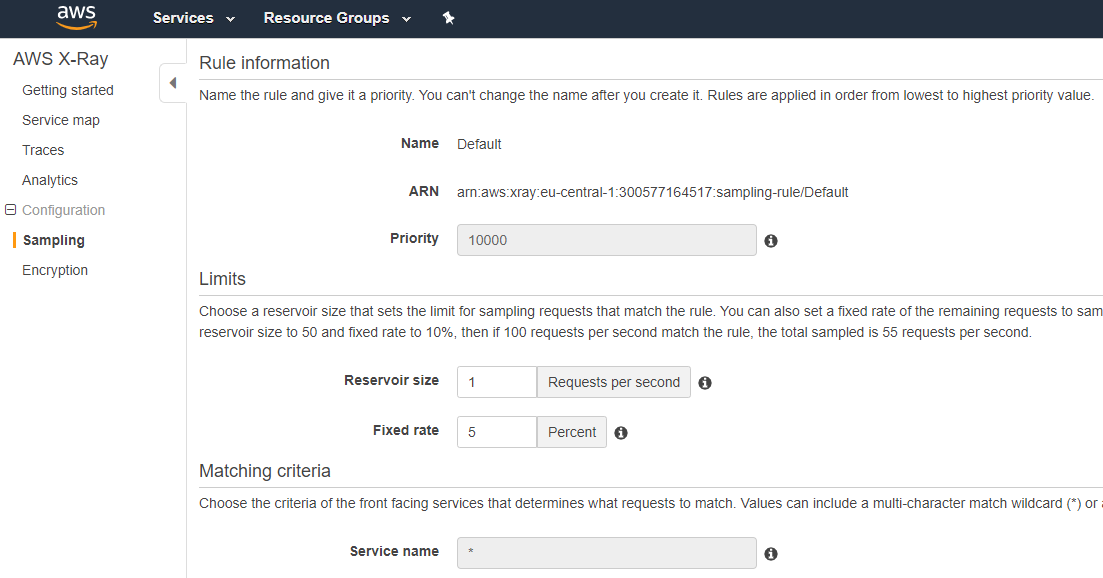Click the pushpin icon in the navigation bar
Image resolution: width=1103 pixels, height=578 pixels.
click(x=448, y=17)
